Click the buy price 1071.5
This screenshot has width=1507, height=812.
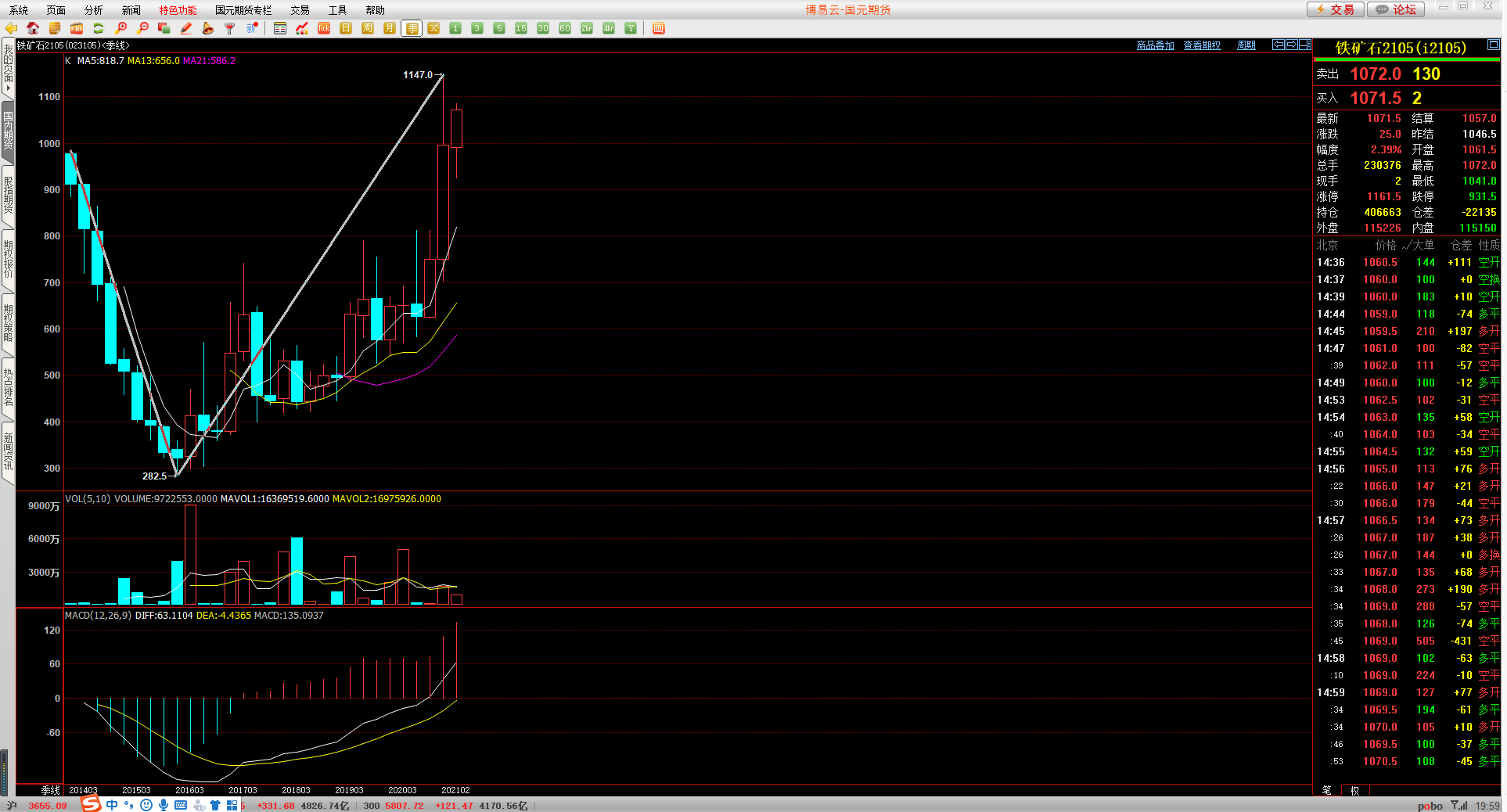(x=1376, y=99)
